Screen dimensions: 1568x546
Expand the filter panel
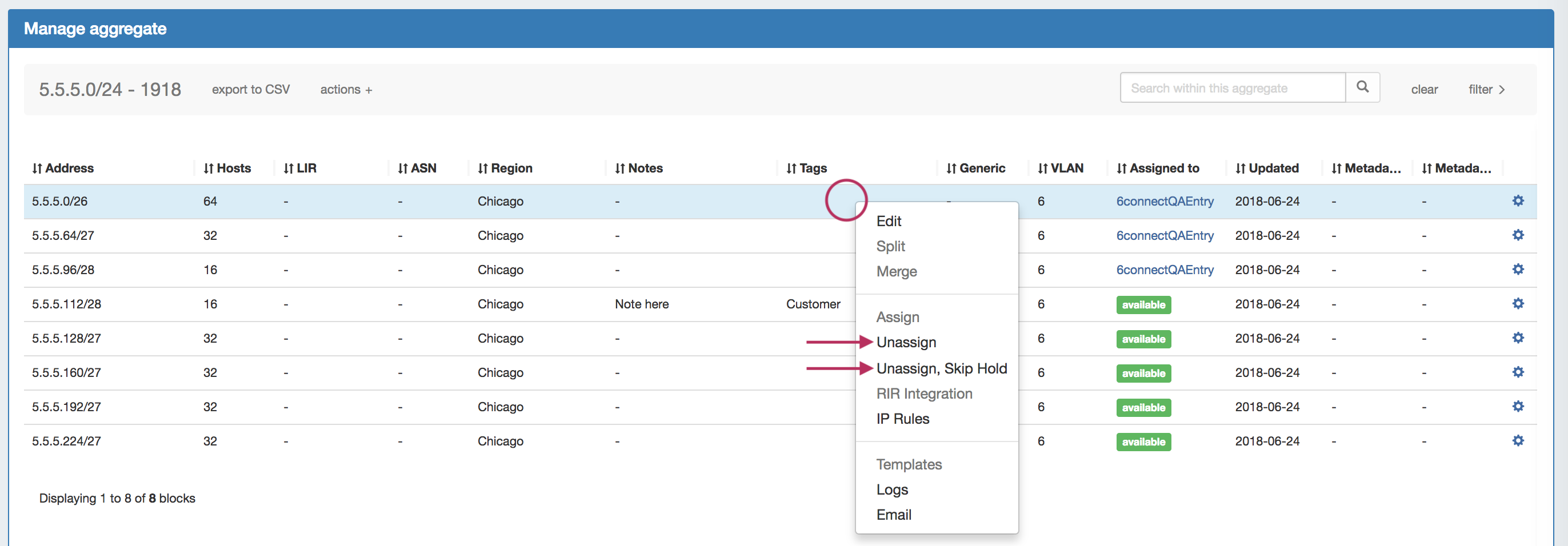1486,90
